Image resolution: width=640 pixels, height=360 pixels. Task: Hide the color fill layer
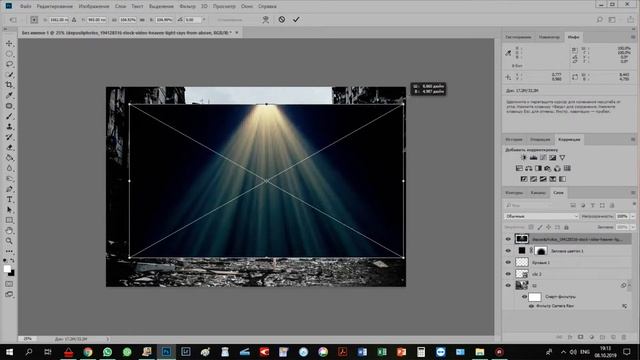508,251
